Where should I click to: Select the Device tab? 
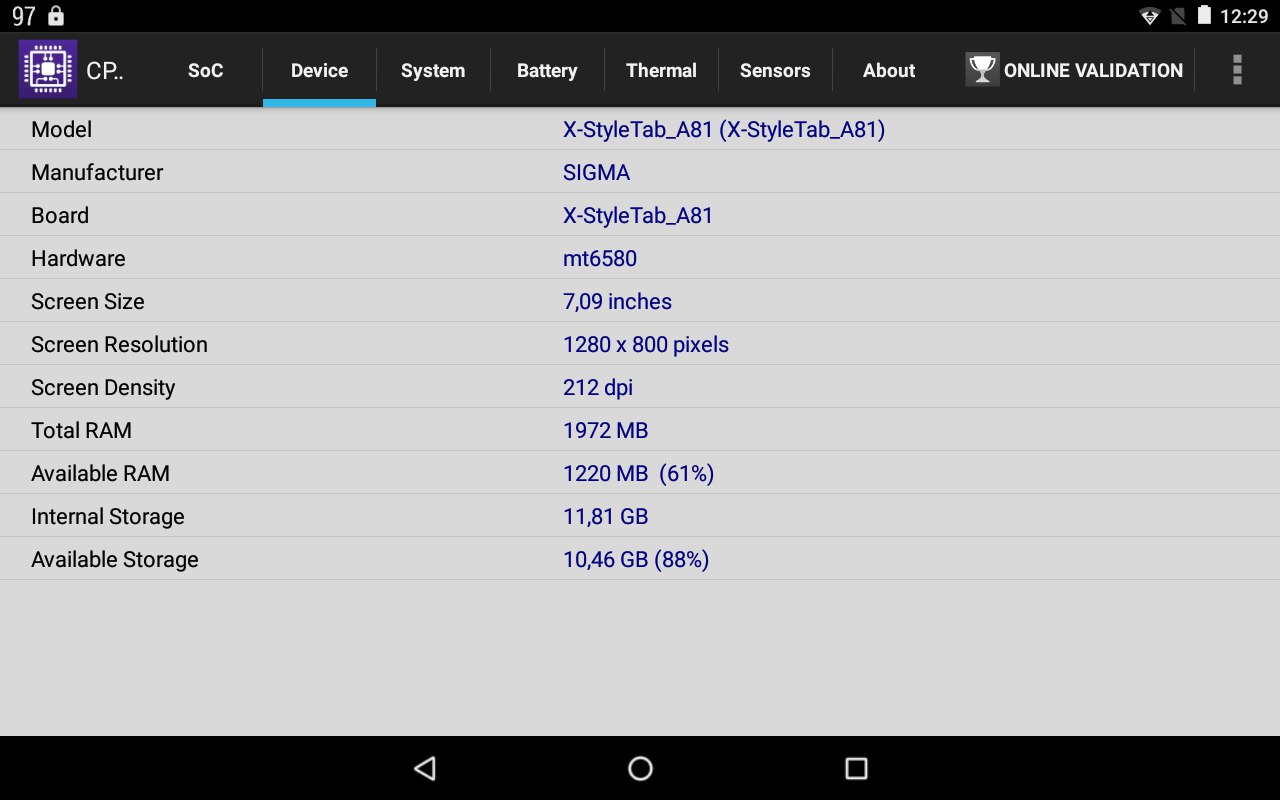click(319, 71)
